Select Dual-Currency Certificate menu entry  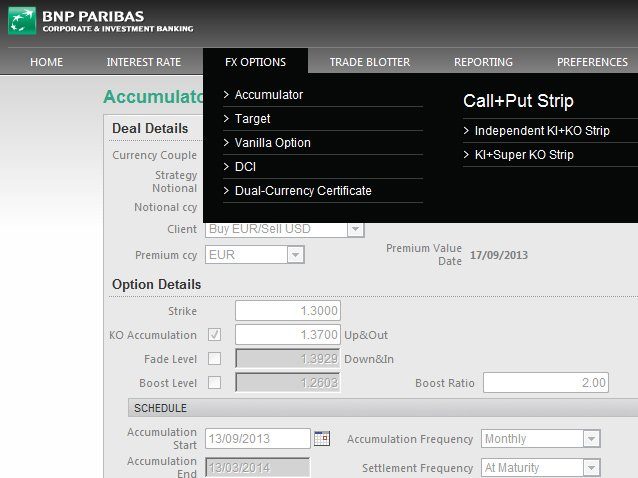tap(302, 191)
